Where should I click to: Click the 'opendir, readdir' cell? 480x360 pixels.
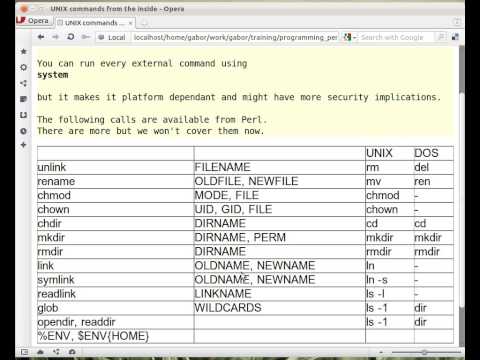(x=115, y=322)
